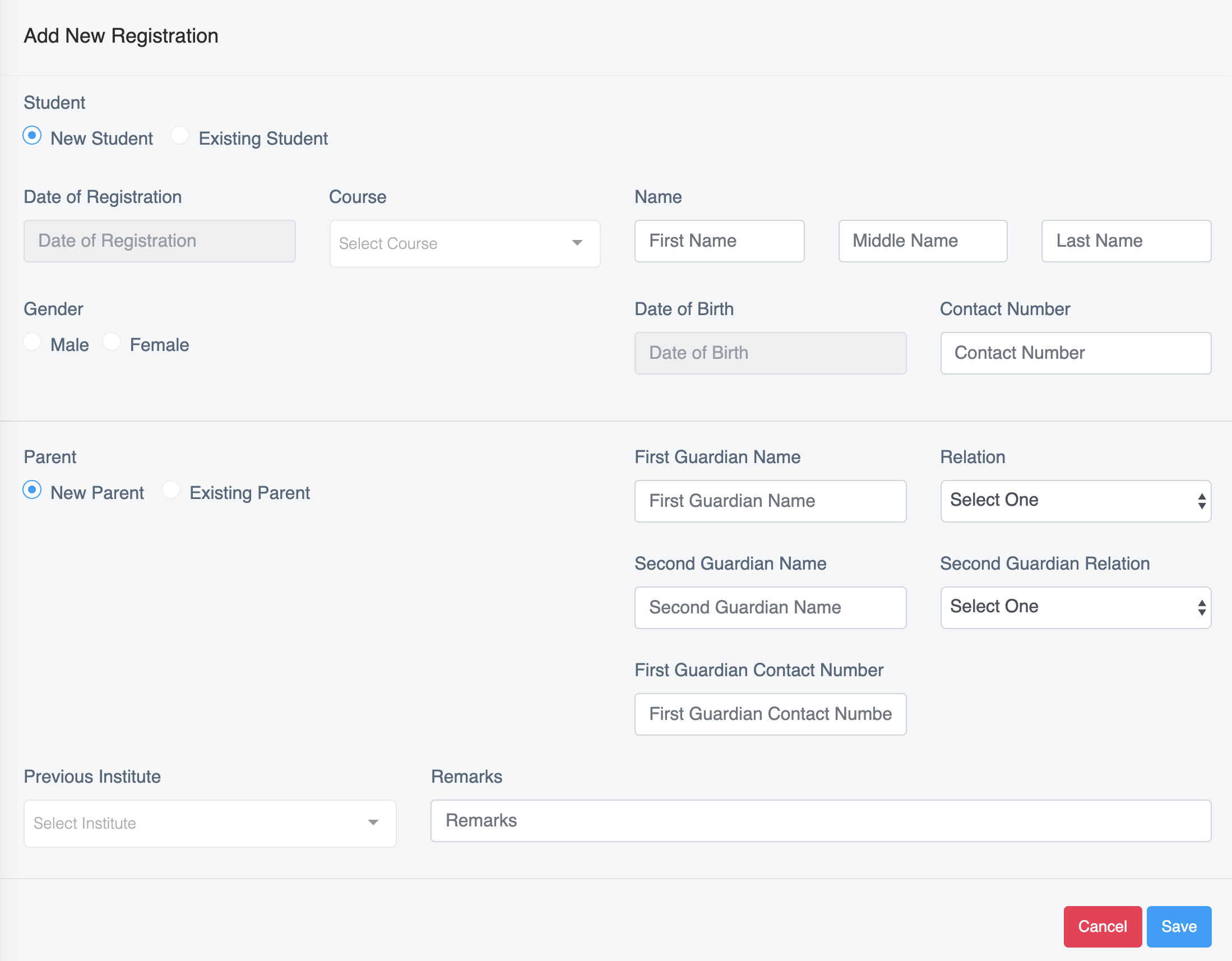Click the Remarks text field
Image resolution: width=1232 pixels, height=961 pixels.
pos(820,820)
